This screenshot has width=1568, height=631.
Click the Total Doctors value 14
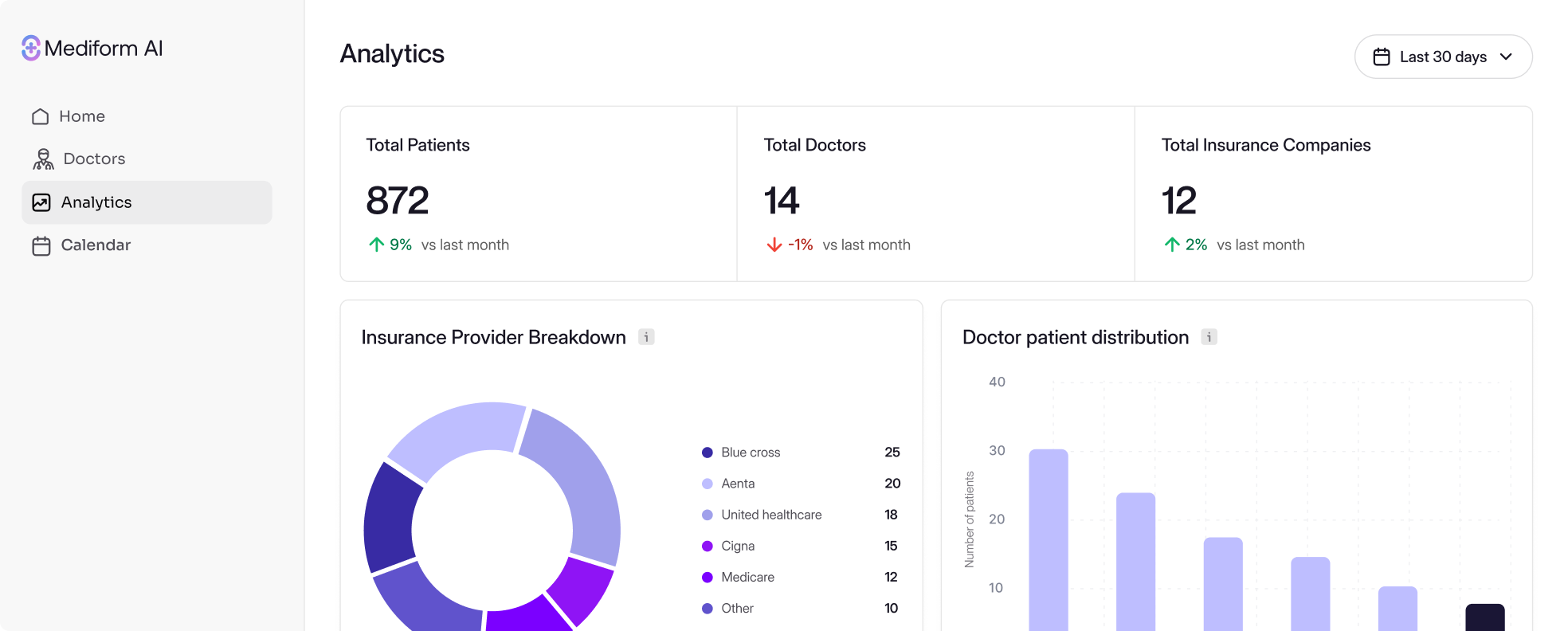pyautogui.click(x=782, y=200)
